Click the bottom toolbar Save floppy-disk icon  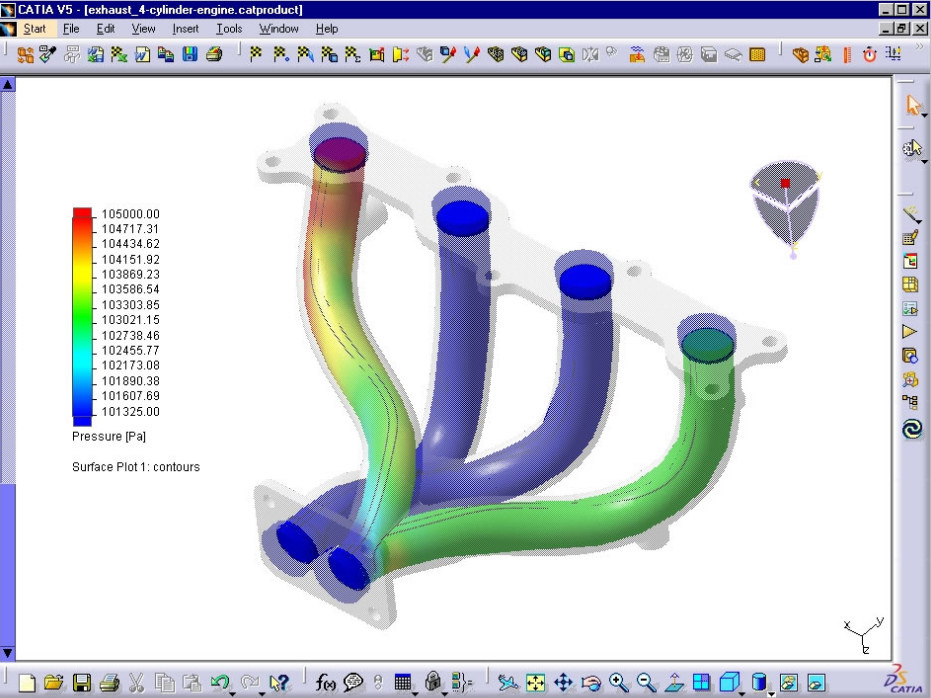coord(81,683)
